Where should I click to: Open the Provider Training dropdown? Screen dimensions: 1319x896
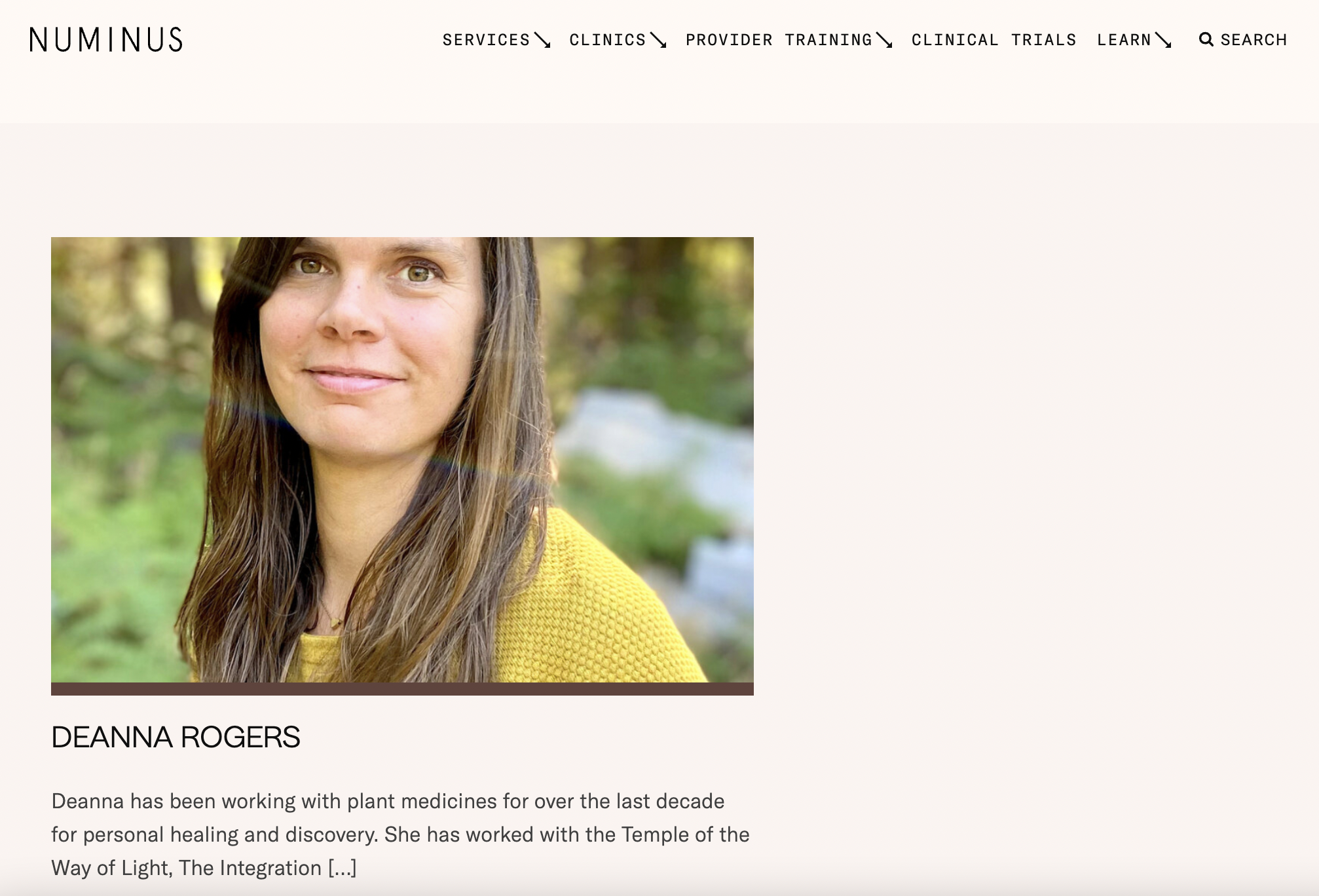pyautogui.click(x=789, y=40)
